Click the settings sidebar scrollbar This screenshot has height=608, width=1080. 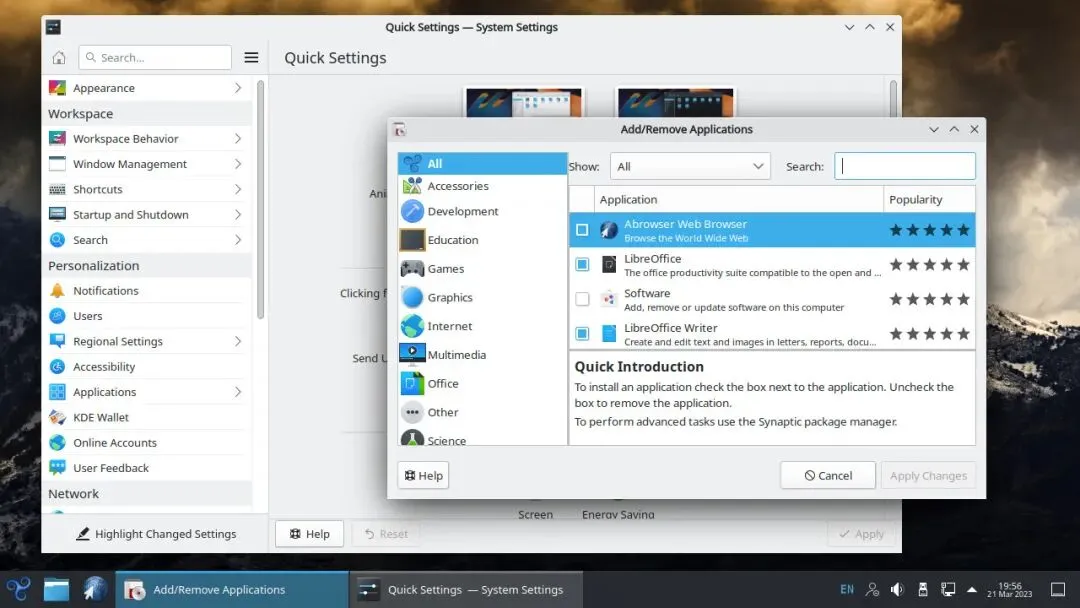click(x=260, y=200)
